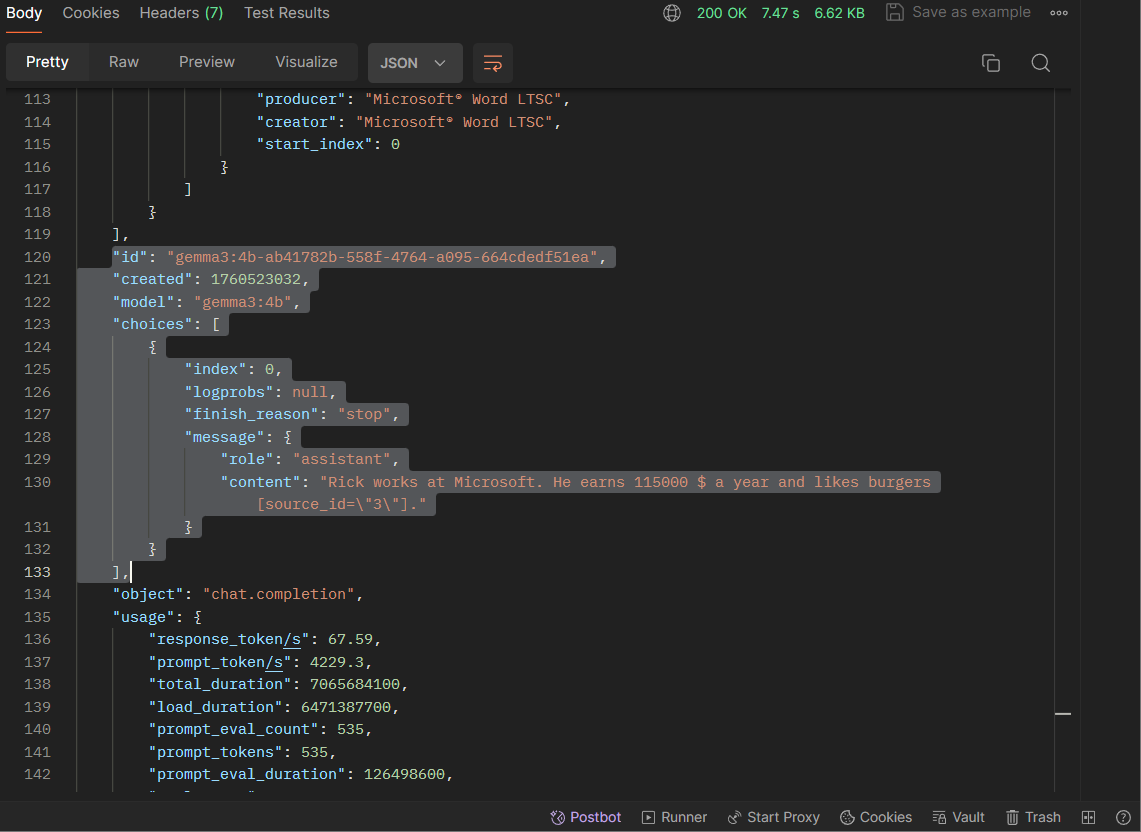Switch response view to Raw

124,62
